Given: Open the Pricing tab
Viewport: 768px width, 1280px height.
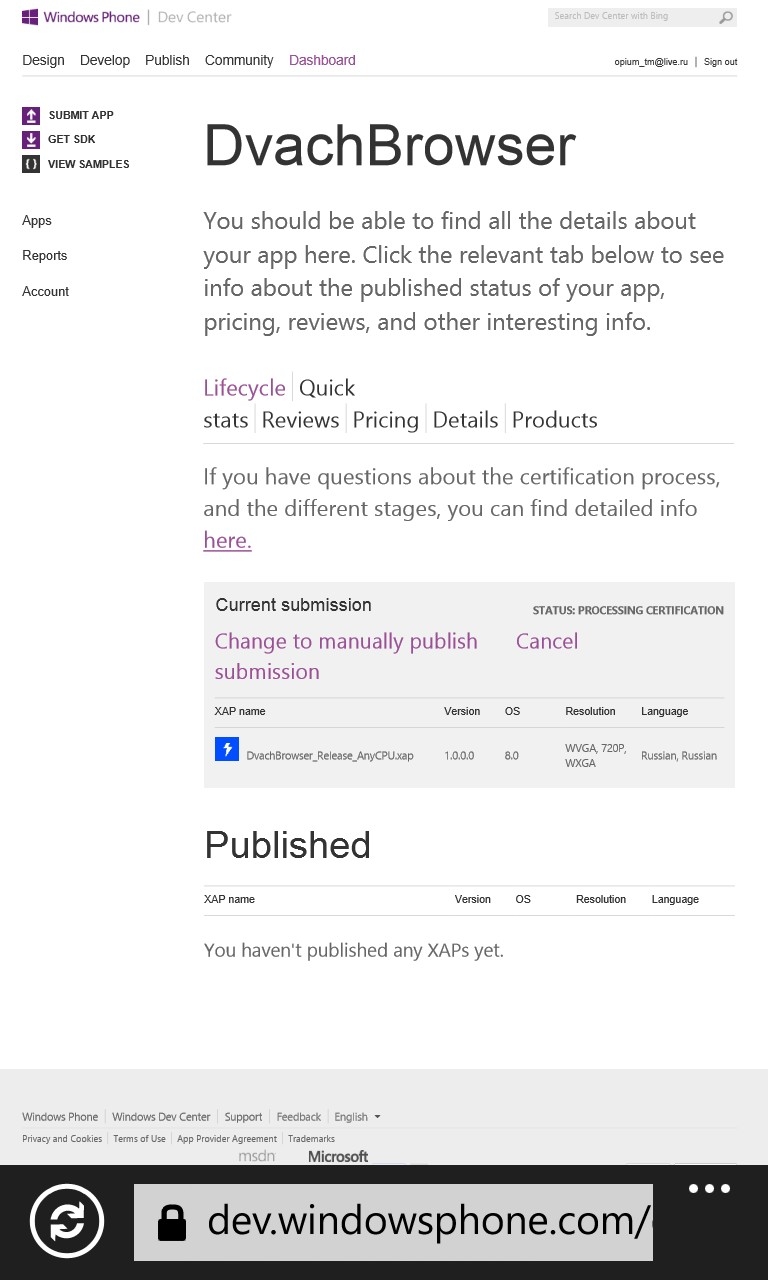Looking at the screenshot, I should [385, 420].
